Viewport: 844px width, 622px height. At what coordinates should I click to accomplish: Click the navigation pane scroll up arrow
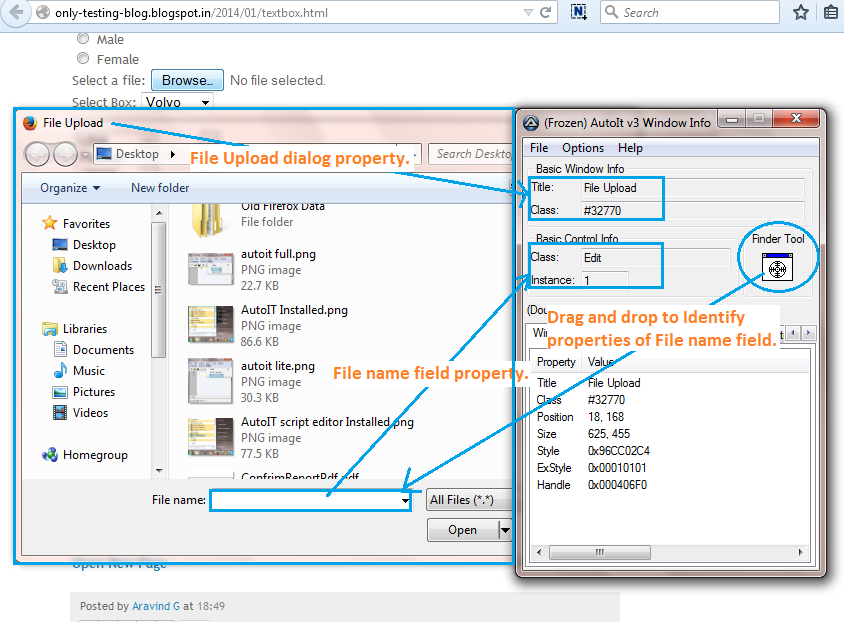coord(159,214)
